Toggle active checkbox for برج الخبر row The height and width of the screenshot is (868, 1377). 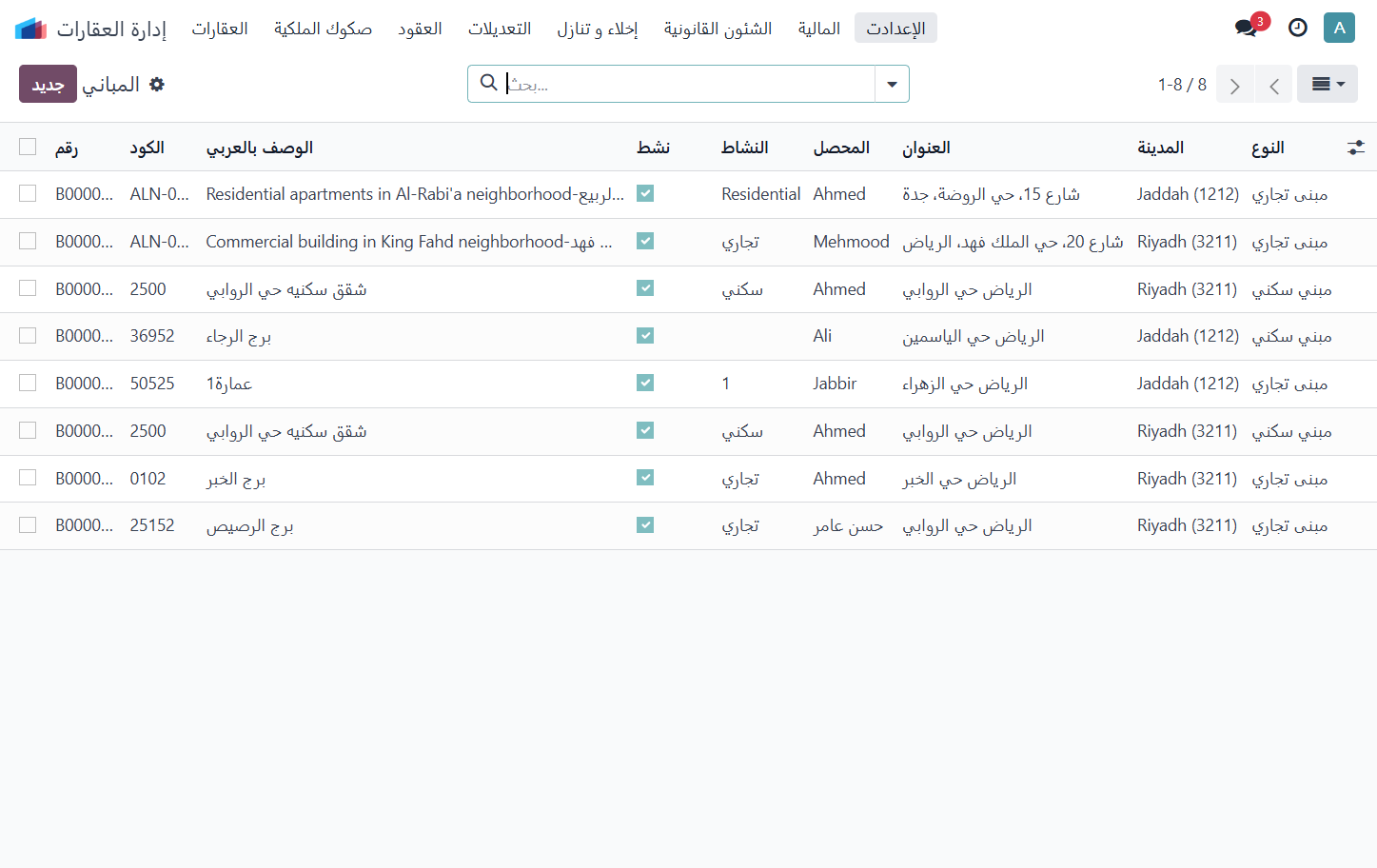[645, 478]
